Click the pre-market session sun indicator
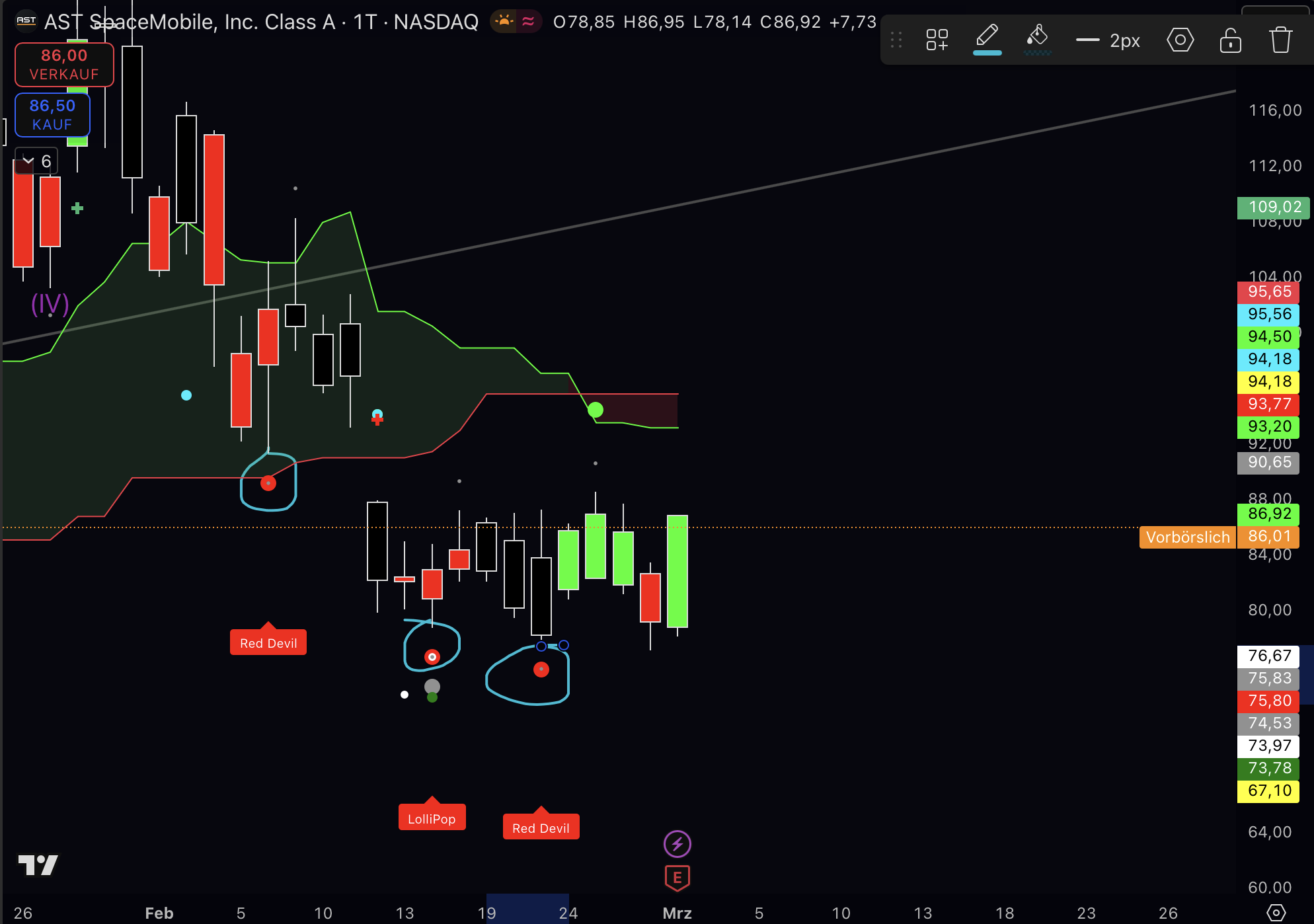Screen dimensions: 1314x924 pyautogui.click(x=504, y=22)
